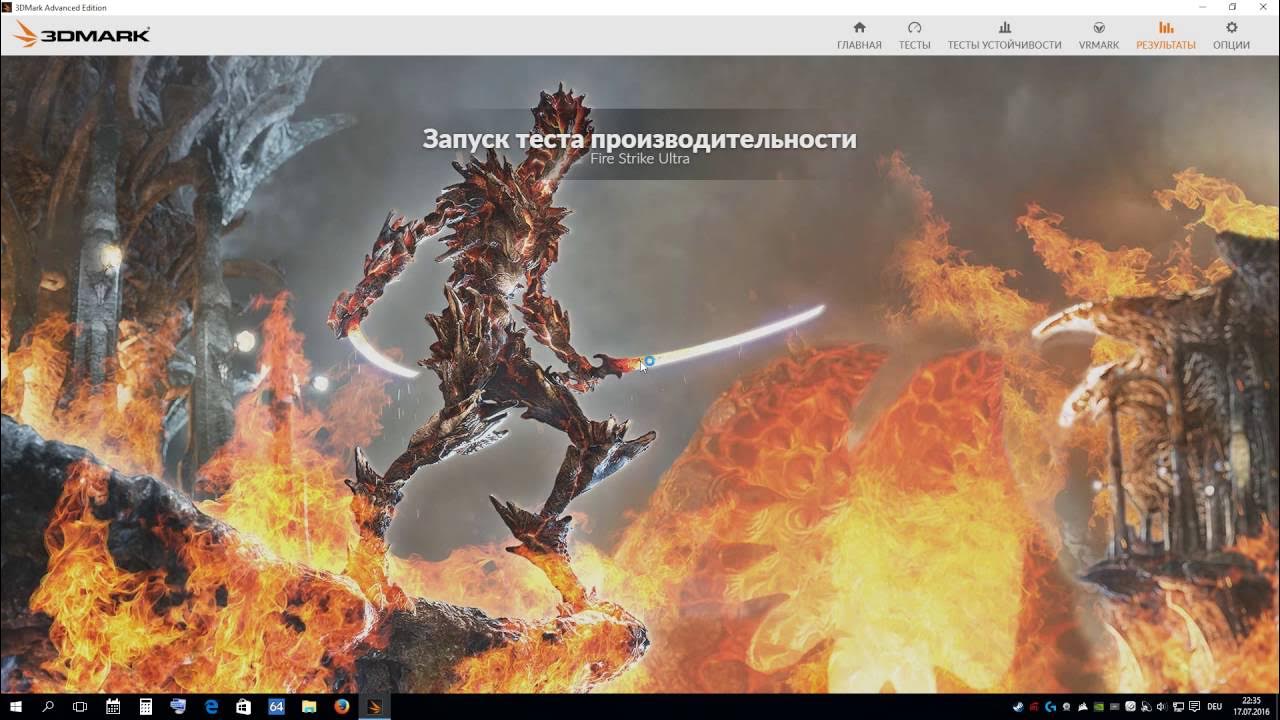Click the MSI tray icon
This screenshot has height=720, width=1280.
click(x=1034, y=706)
